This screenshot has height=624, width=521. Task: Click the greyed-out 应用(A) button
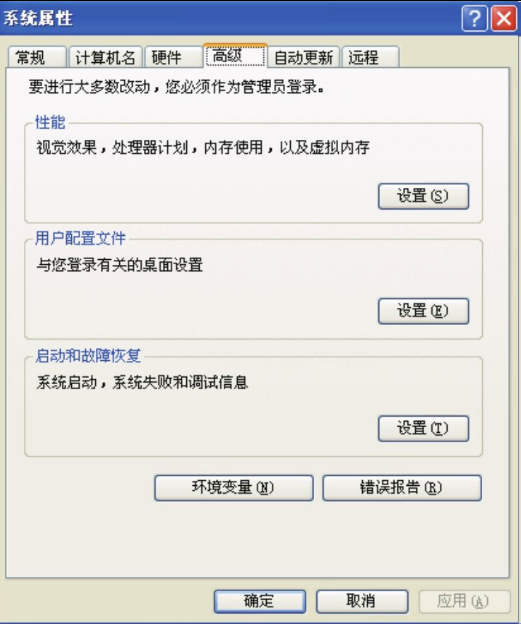coord(464,601)
